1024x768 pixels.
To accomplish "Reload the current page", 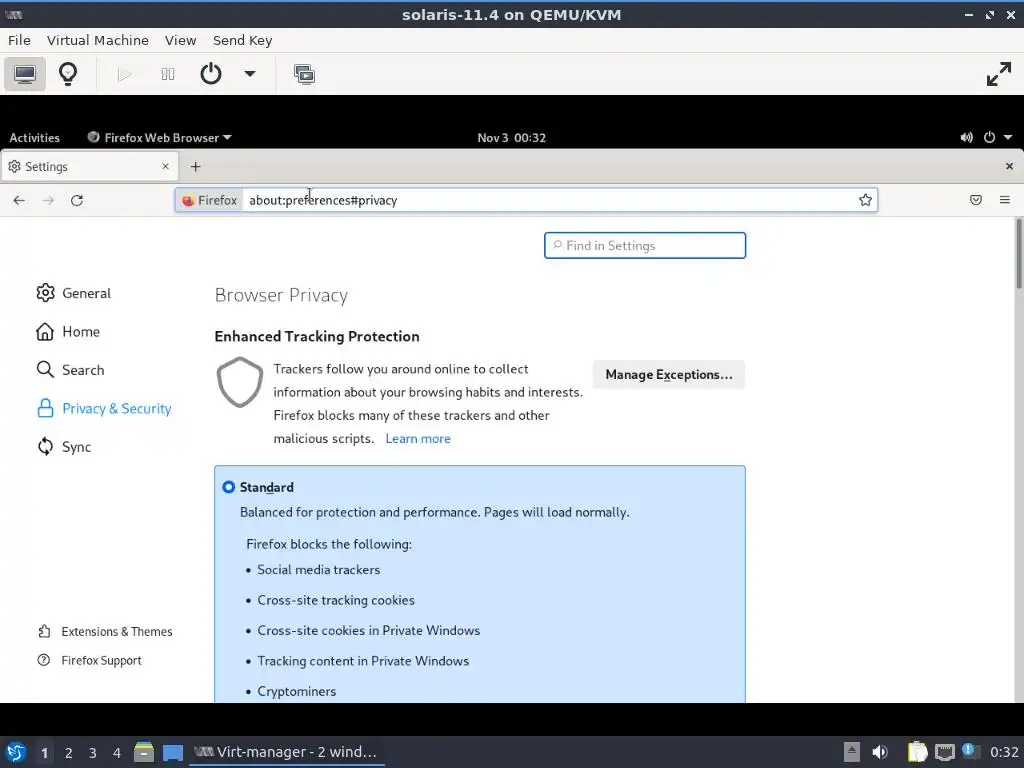I will tap(76, 200).
